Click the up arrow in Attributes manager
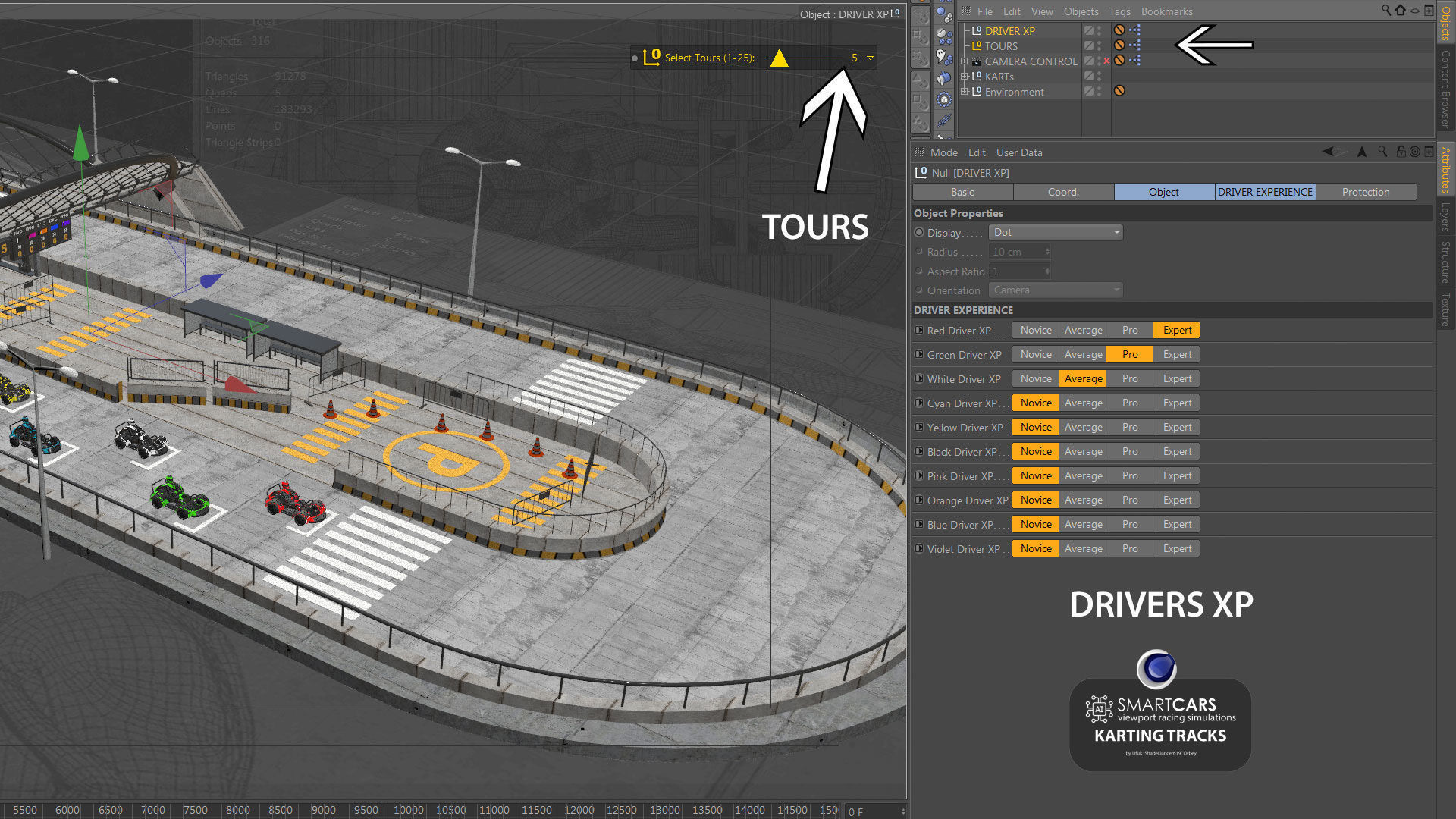The image size is (1456, 819). point(1362,152)
